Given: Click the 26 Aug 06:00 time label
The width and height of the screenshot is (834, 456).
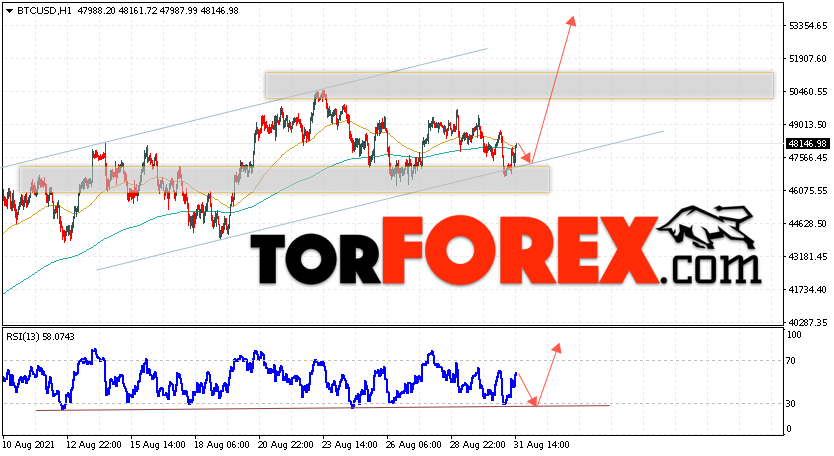Looking at the screenshot, I should pos(414,445).
